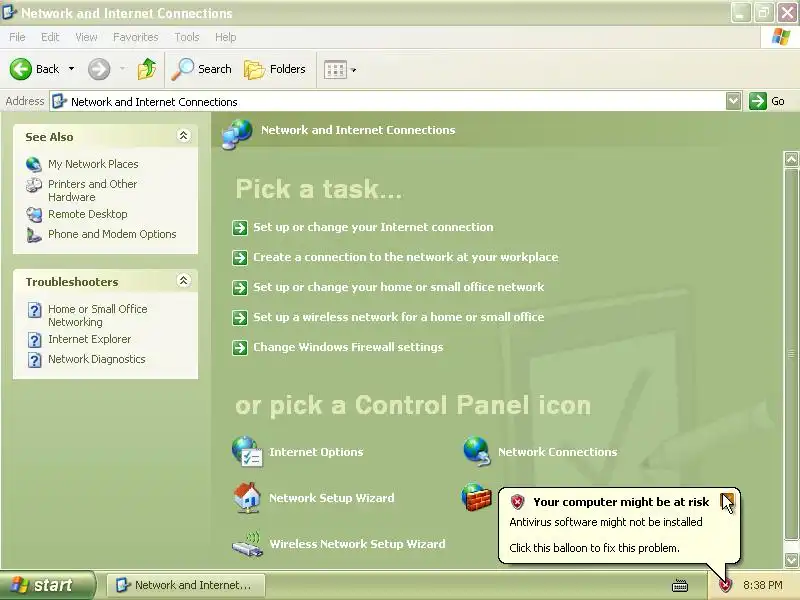The width and height of the screenshot is (800, 600).
Task: Click the vertical scrollbar thumb
Action: tap(791, 354)
